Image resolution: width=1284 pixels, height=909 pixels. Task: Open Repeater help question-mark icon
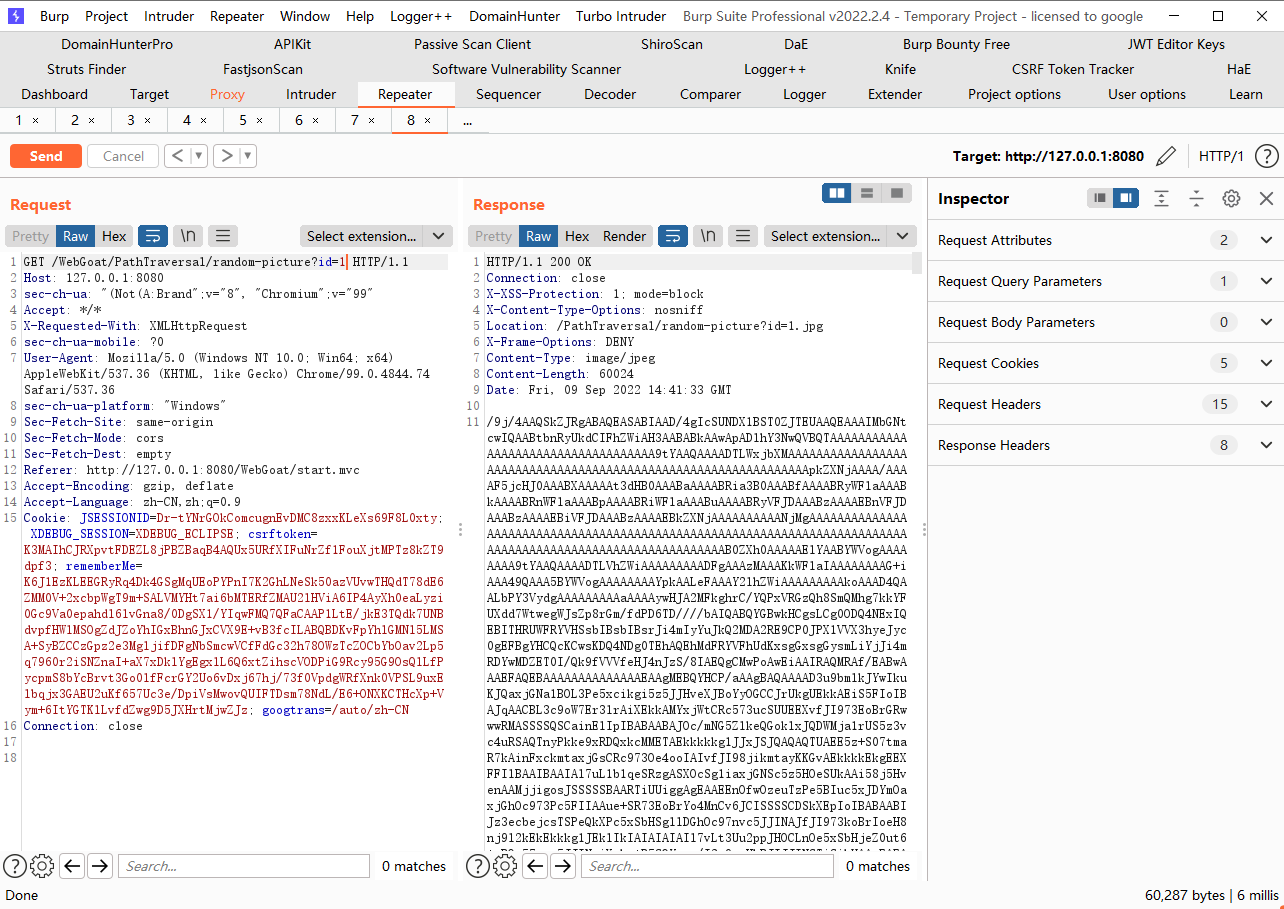pyautogui.click(x=1266, y=156)
